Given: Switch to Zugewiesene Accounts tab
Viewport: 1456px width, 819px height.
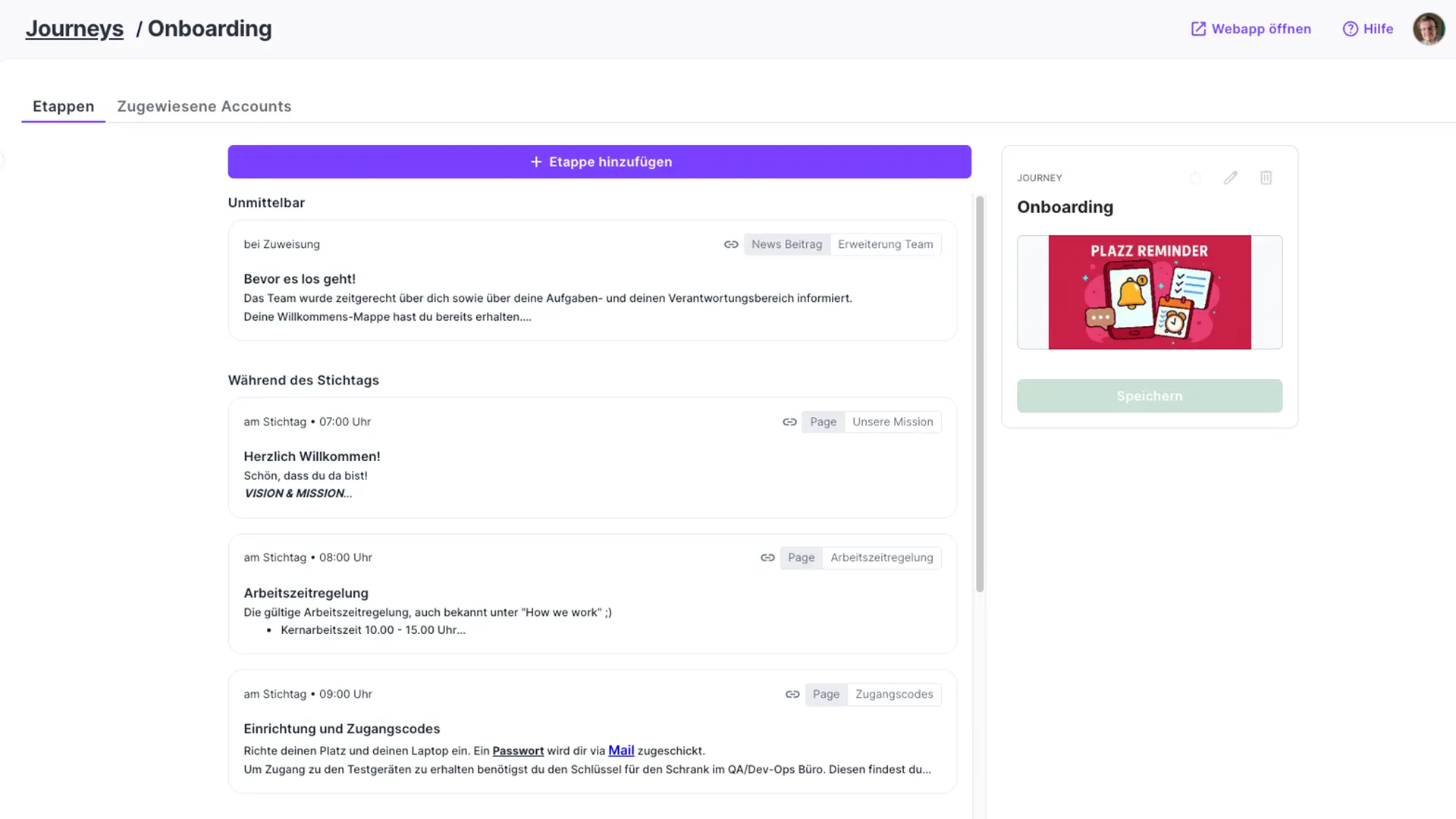Looking at the screenshot, I should (204, 106).
